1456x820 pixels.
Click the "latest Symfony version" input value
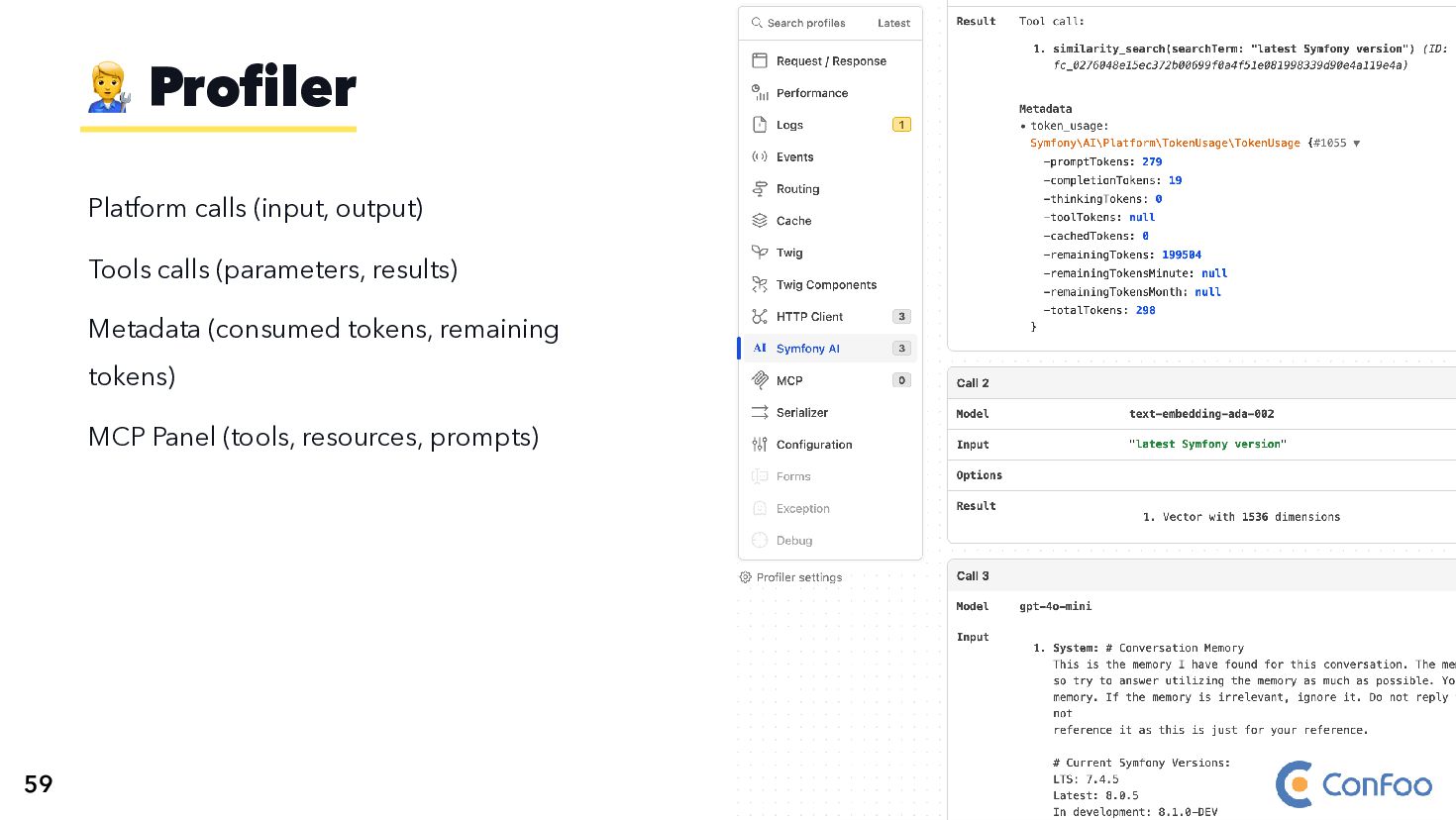[x=1207, y=445]
